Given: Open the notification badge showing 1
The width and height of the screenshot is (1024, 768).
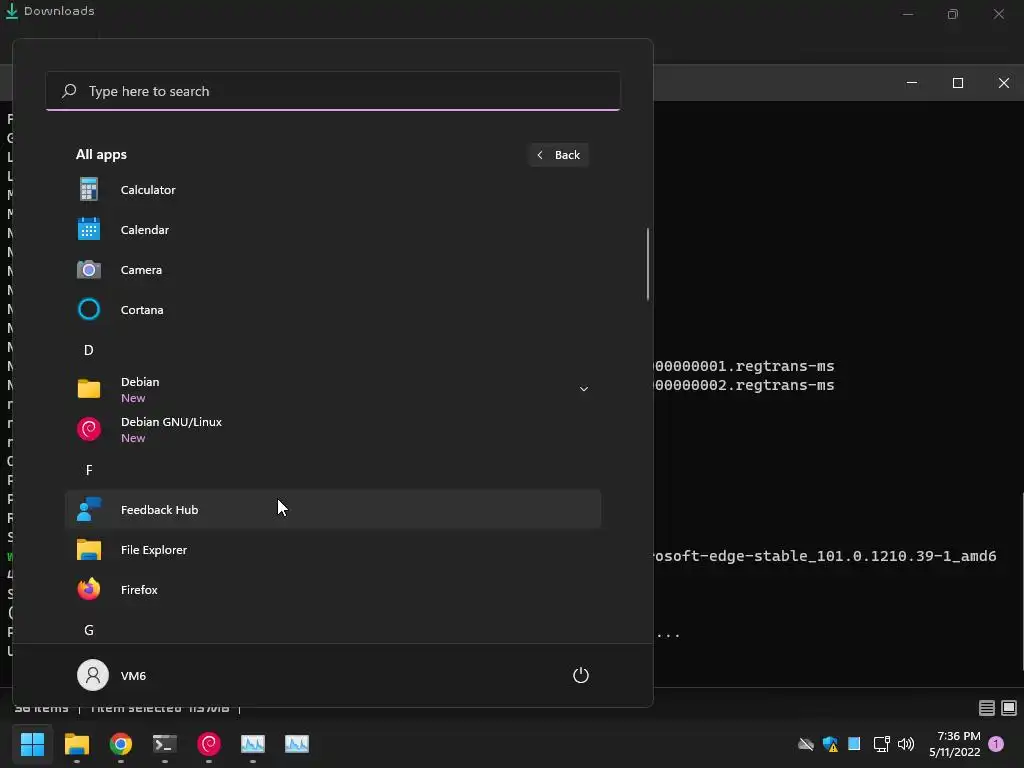Looking at the screenshot, I should pyautogui.click(x=996, y=743).
